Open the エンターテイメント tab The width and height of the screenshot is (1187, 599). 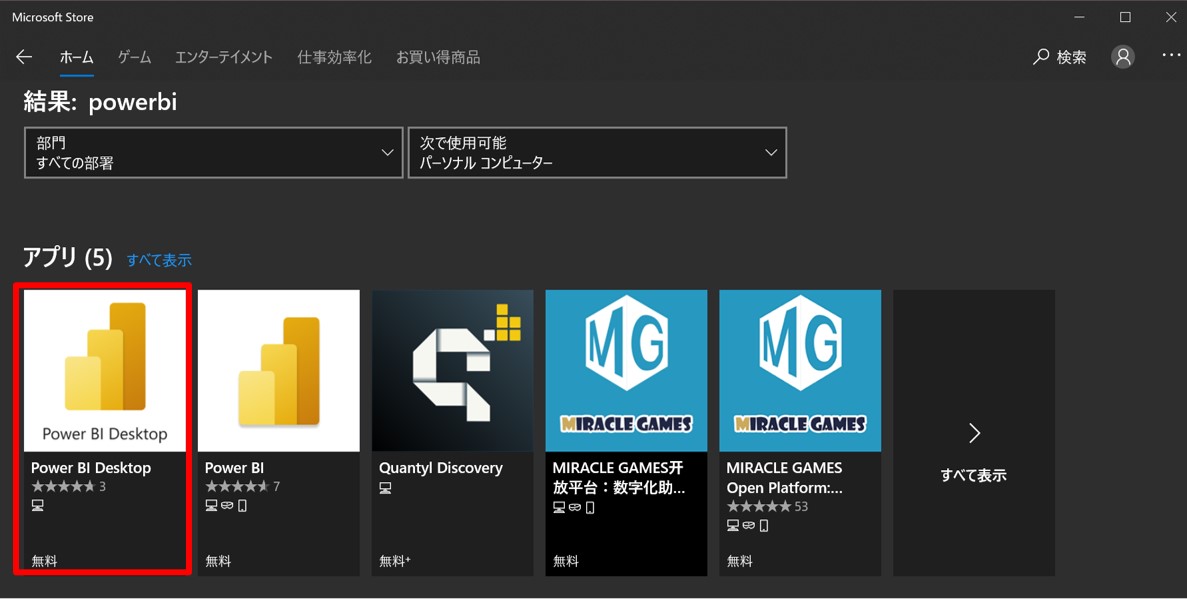(223, 58)
